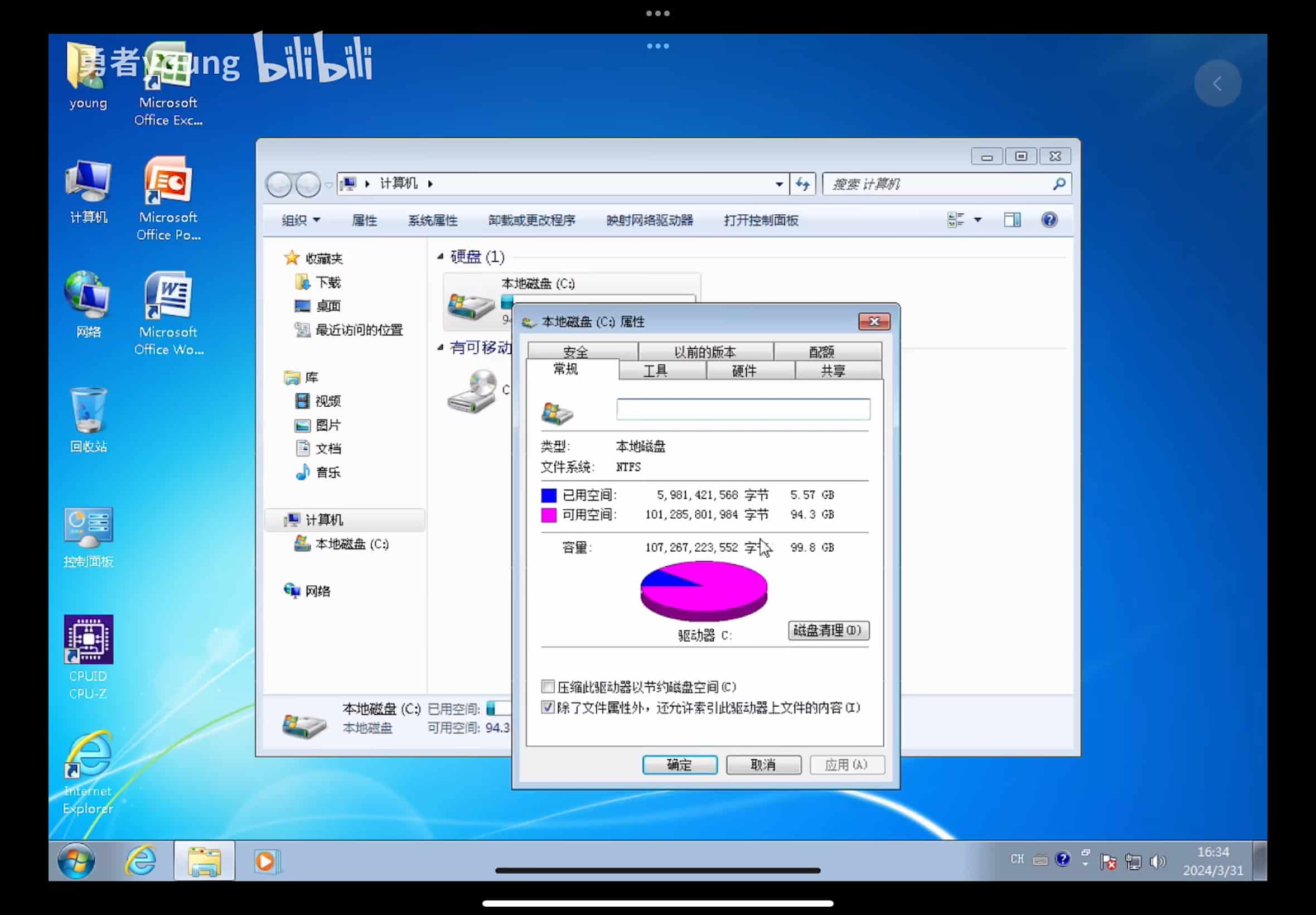The image size is (1316, 915).
Task: Uncheck the 允许索引此驱动器上文件的内容 checkbox
Action: pos(548,707)
